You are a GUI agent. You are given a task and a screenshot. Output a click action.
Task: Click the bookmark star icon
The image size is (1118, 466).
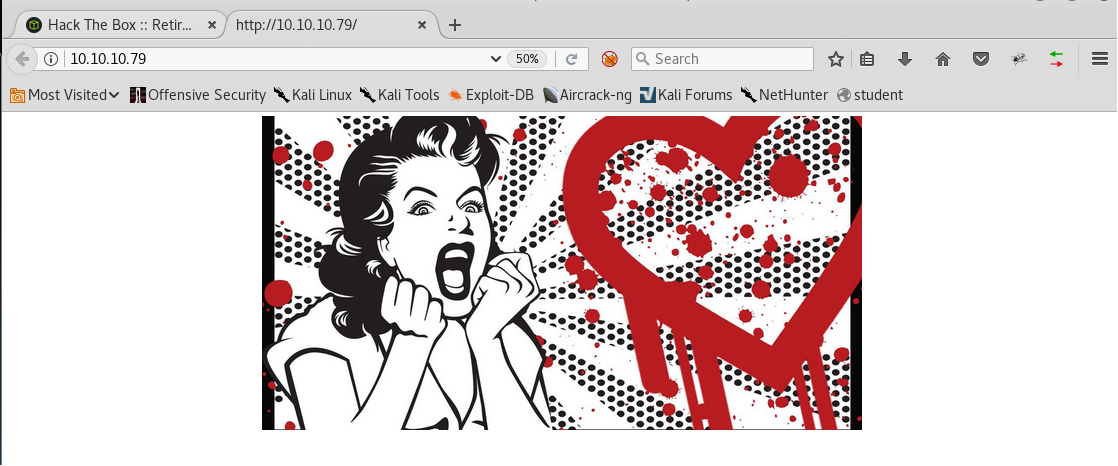[836, 59]
